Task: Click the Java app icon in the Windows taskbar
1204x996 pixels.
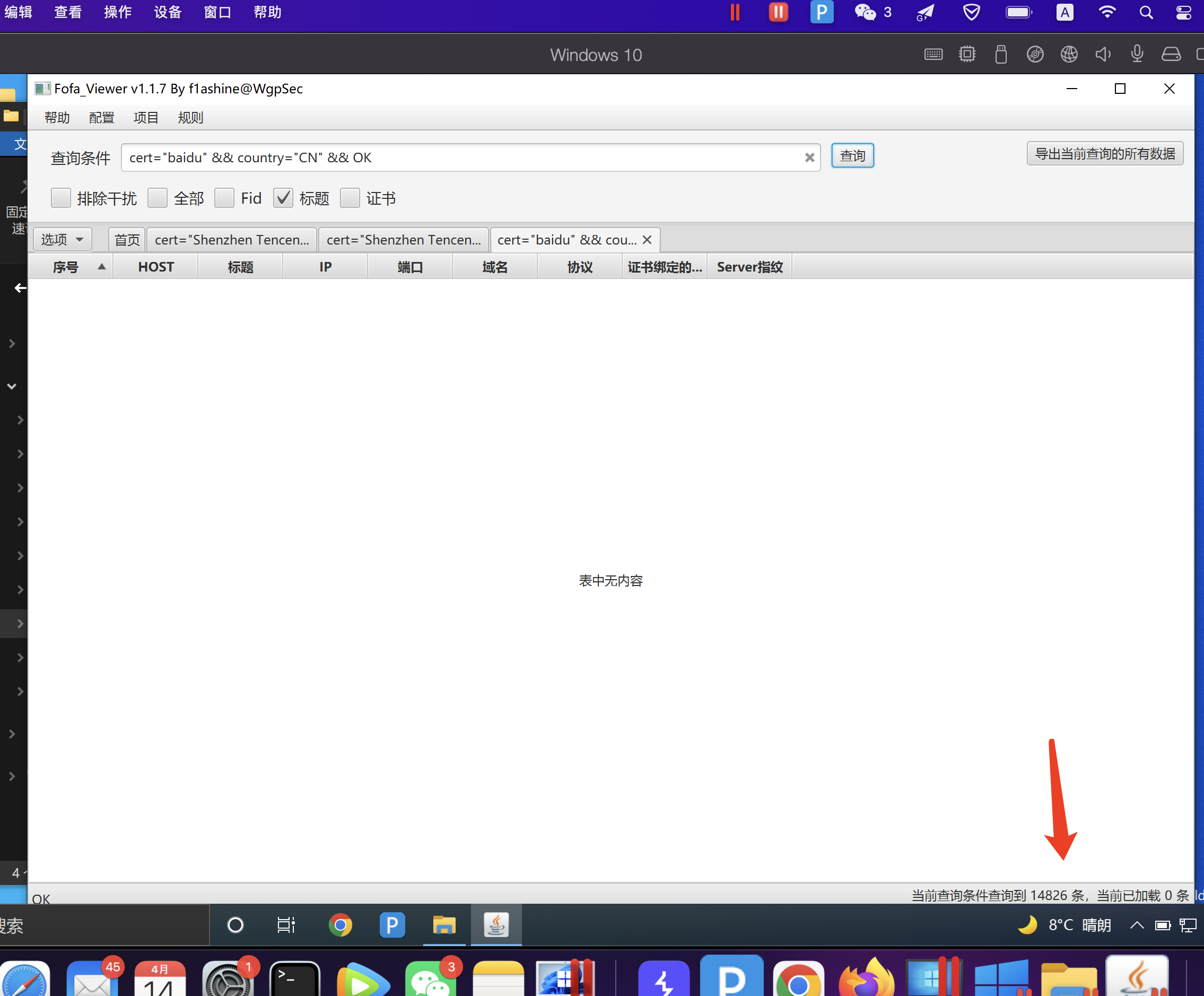Action: [496, 924]
